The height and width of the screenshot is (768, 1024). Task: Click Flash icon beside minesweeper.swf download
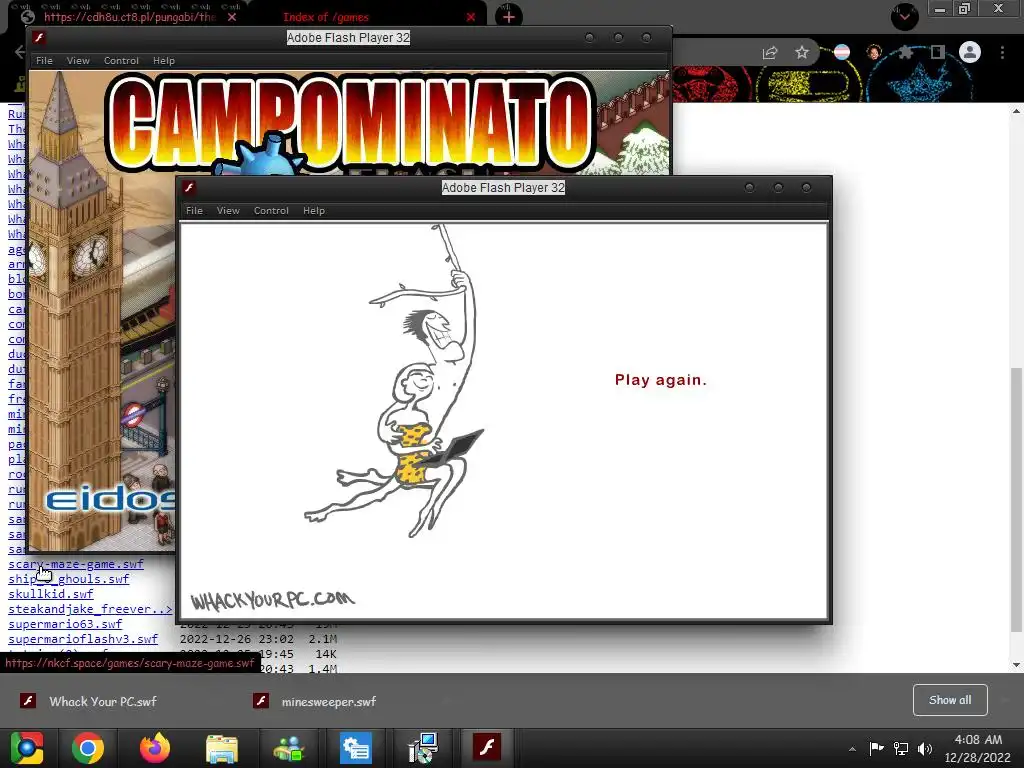(x=261, y=701)
